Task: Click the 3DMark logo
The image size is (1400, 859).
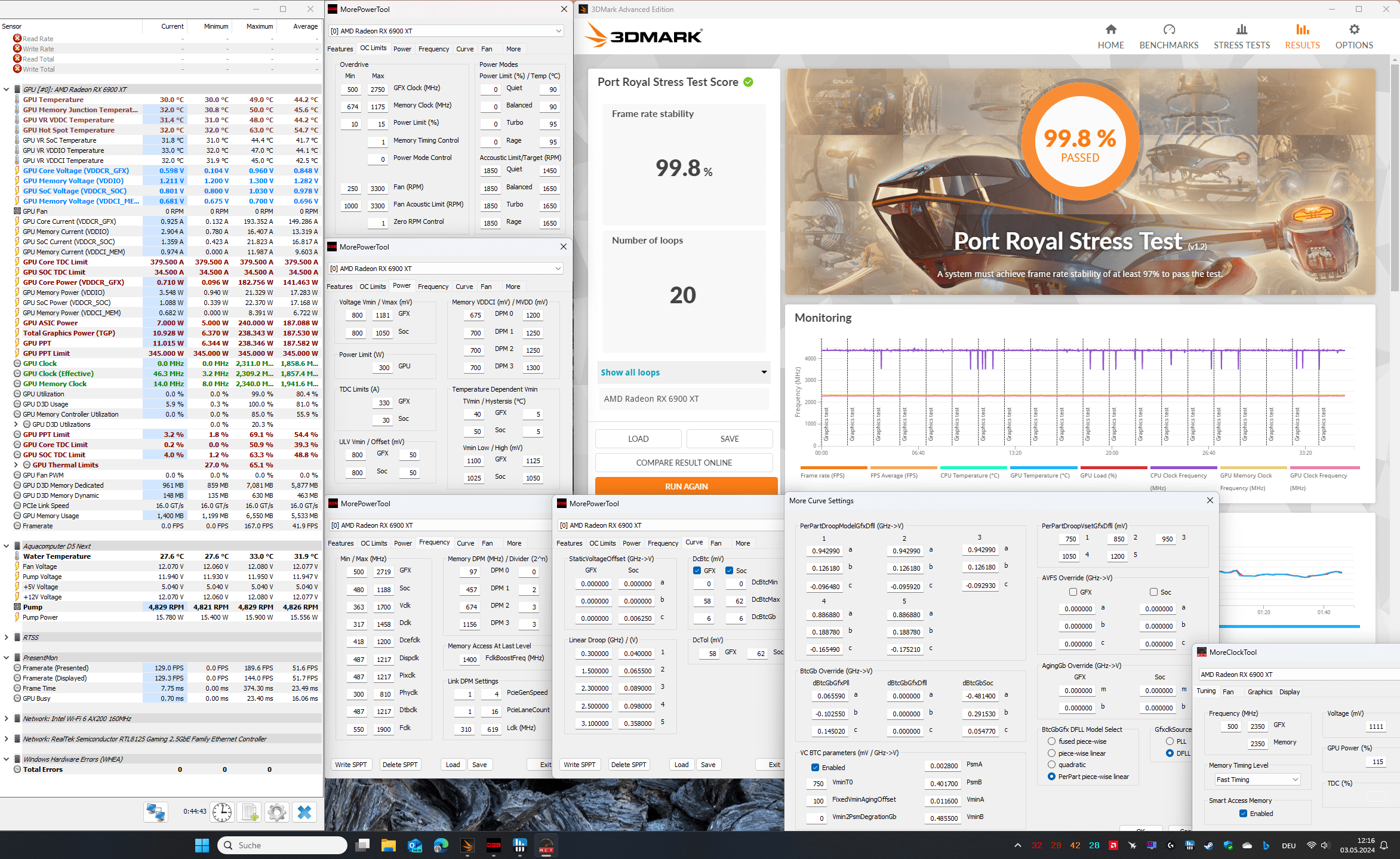Action: (644, 36)
